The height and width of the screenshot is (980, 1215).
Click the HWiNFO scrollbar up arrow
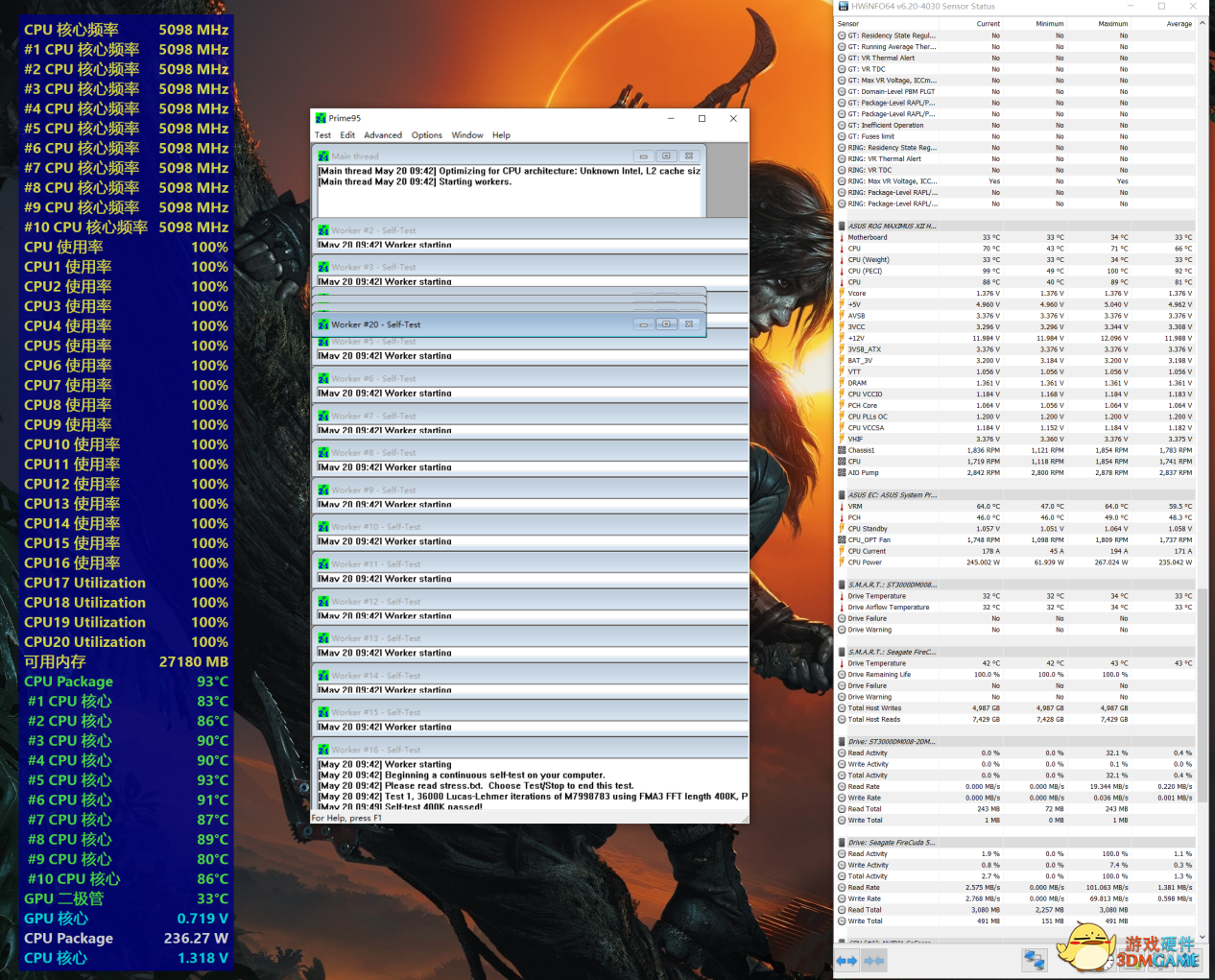coord(1203,24)
